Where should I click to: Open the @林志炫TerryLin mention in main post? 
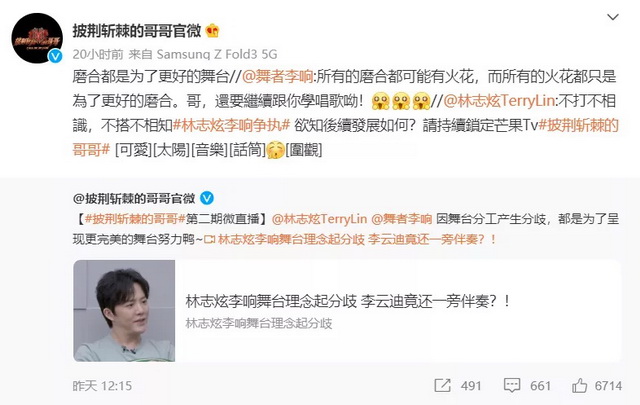(499, 101)
